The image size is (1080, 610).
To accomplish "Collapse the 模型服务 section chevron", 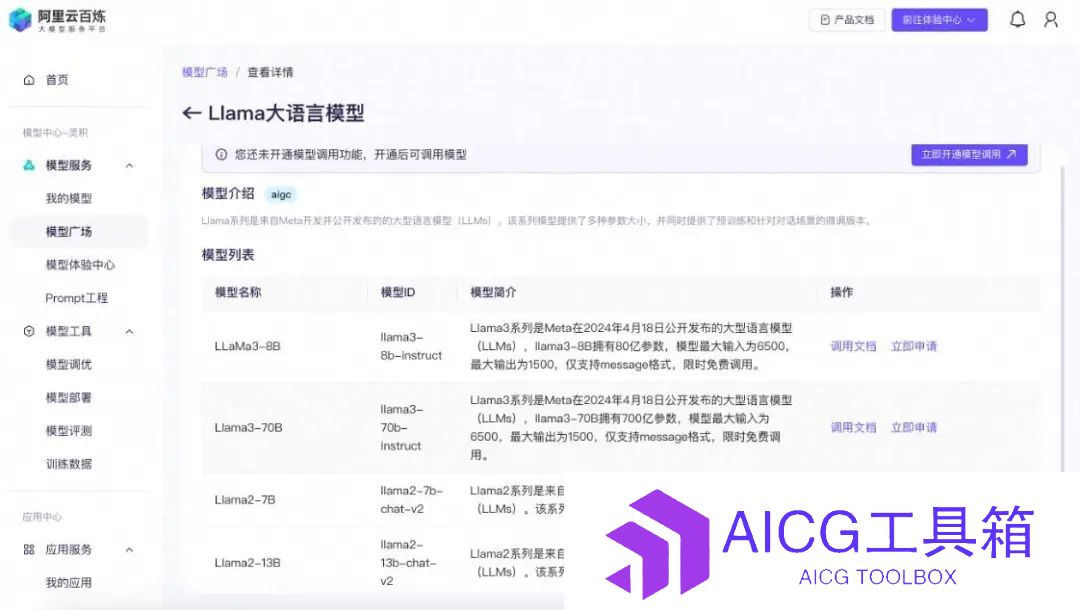I will coord(129,165).
